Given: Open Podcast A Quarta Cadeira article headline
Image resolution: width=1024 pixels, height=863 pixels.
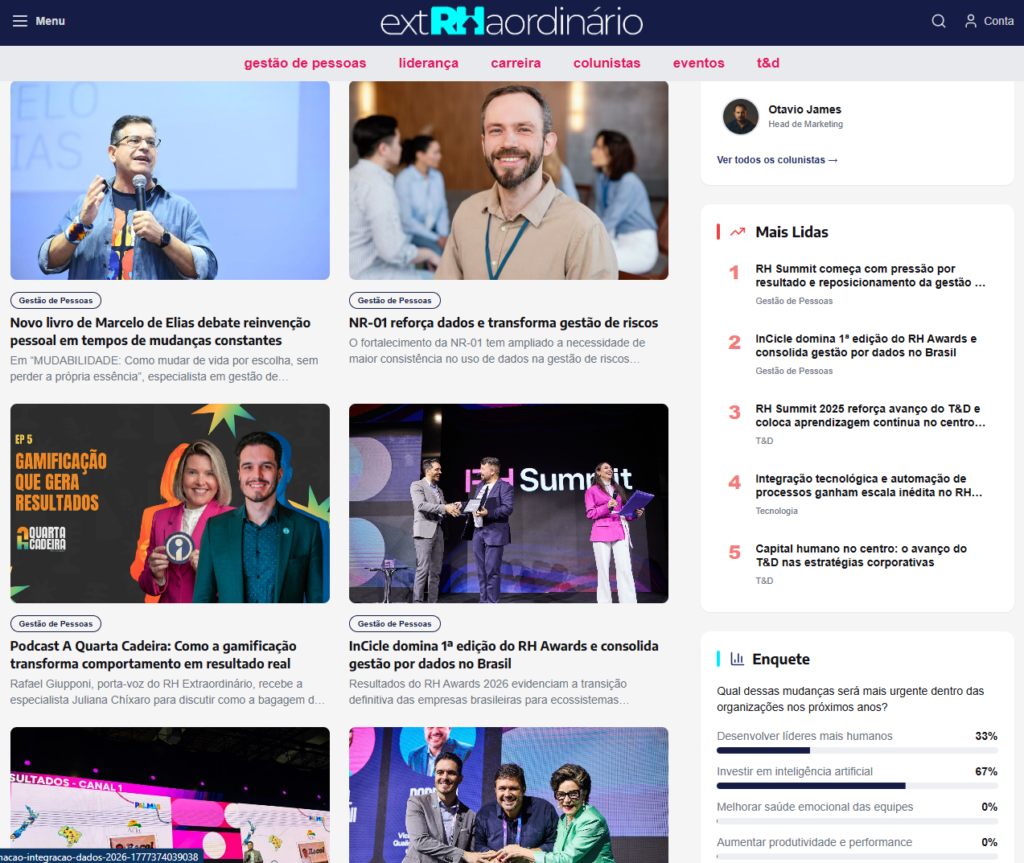Looking at the screenshot, I should click(x=153, y=655).
